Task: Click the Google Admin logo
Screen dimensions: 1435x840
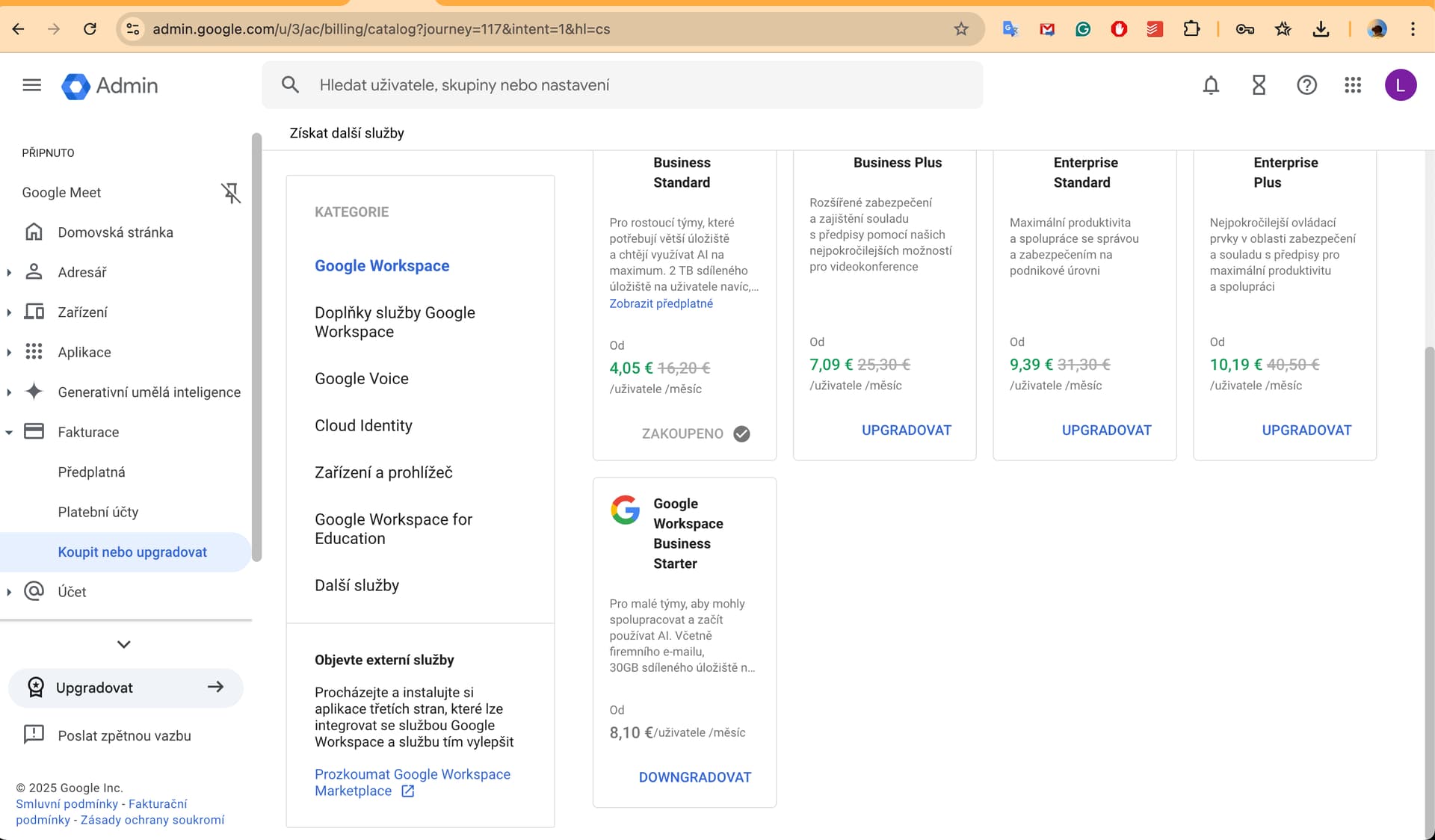Action: pyautogui.click(x=110, y=86)
